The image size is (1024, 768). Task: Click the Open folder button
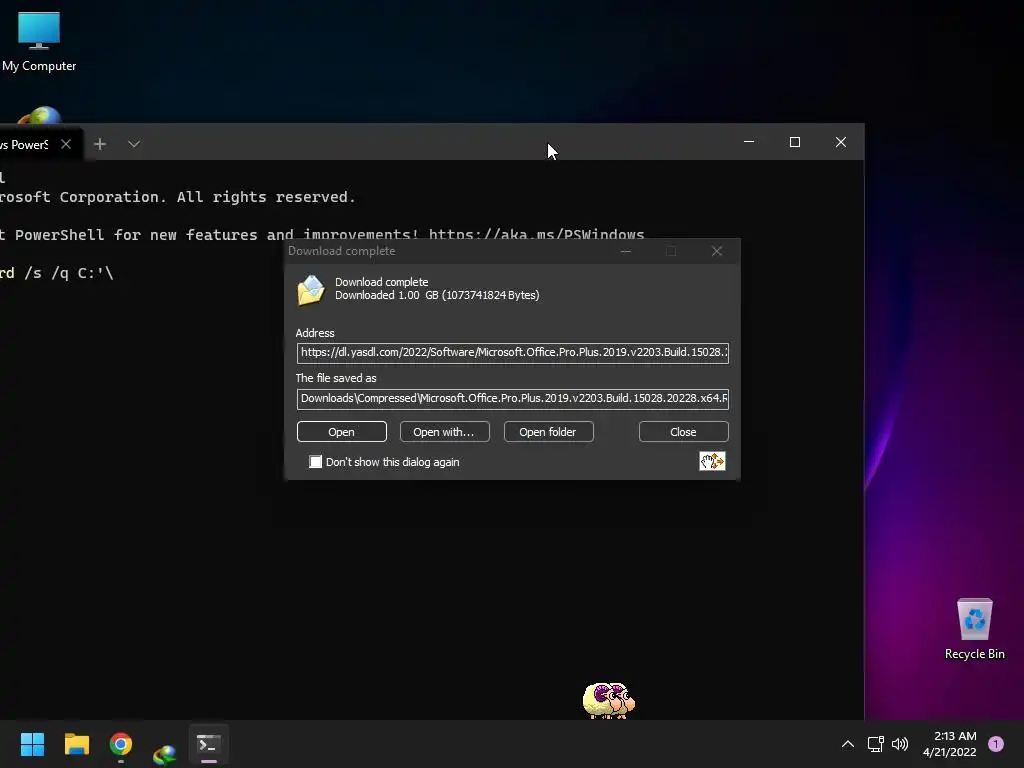(x=548, y=432)
